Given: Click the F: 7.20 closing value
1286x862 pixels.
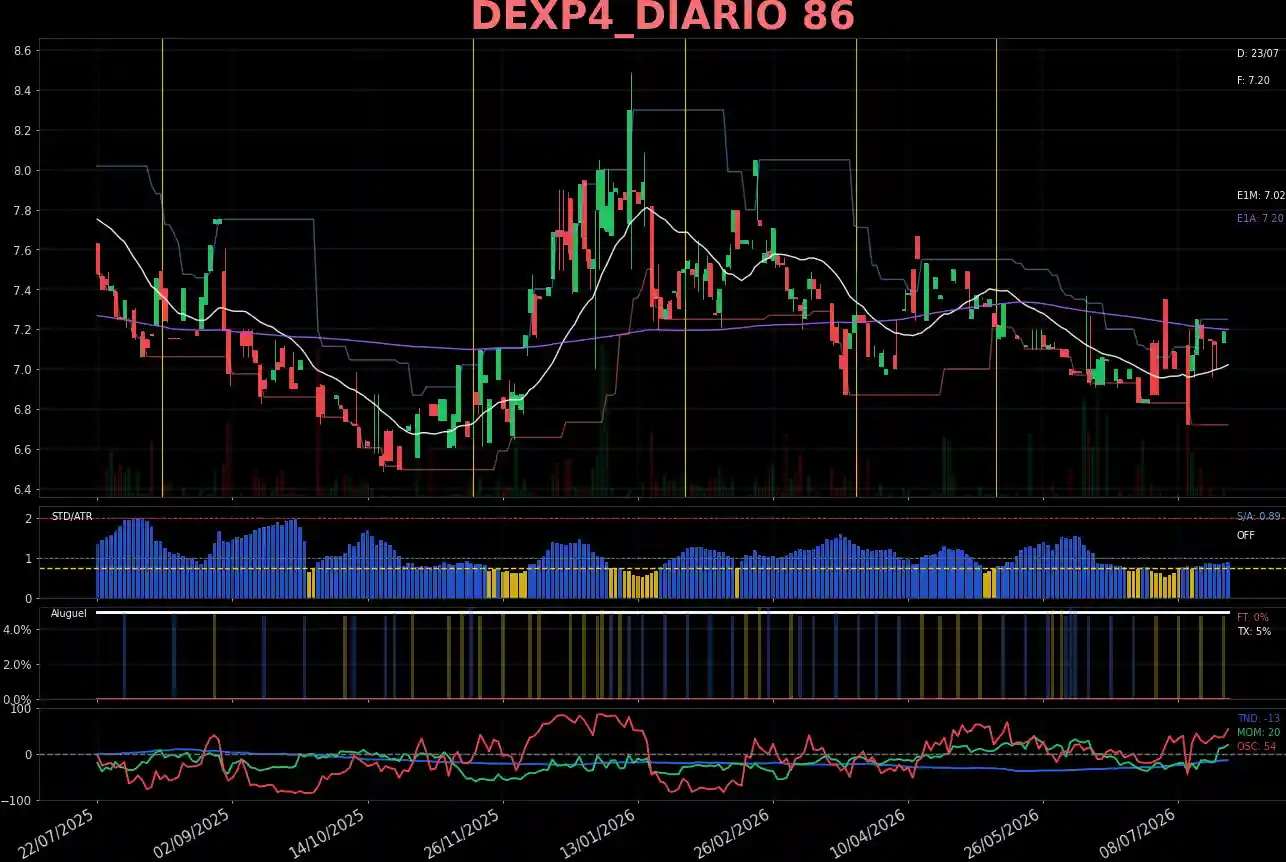Looking at the screenshot, I should 1254,80.
